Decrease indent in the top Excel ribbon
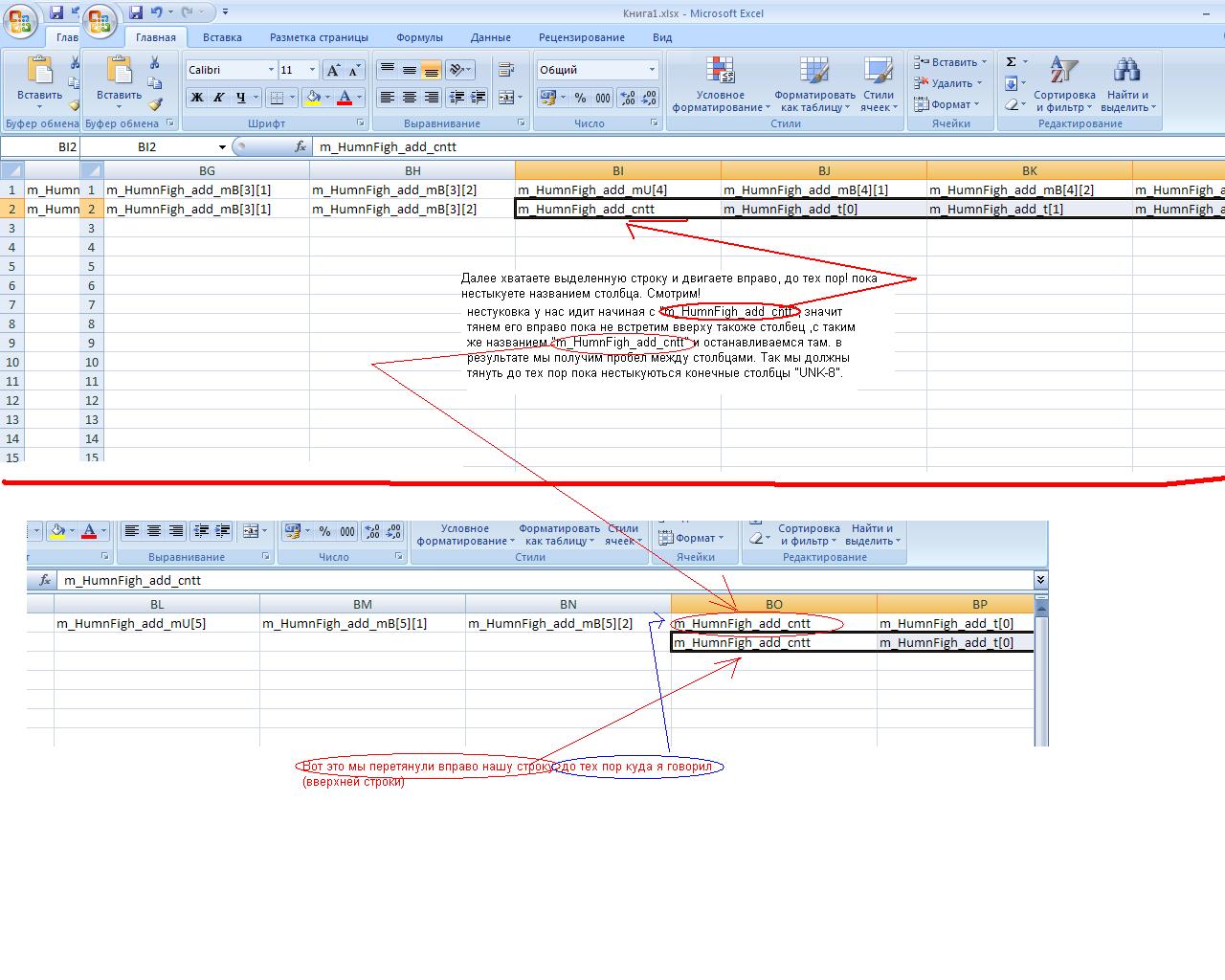The height and width of the screenshot is (980, 1225). click(457, 97)
